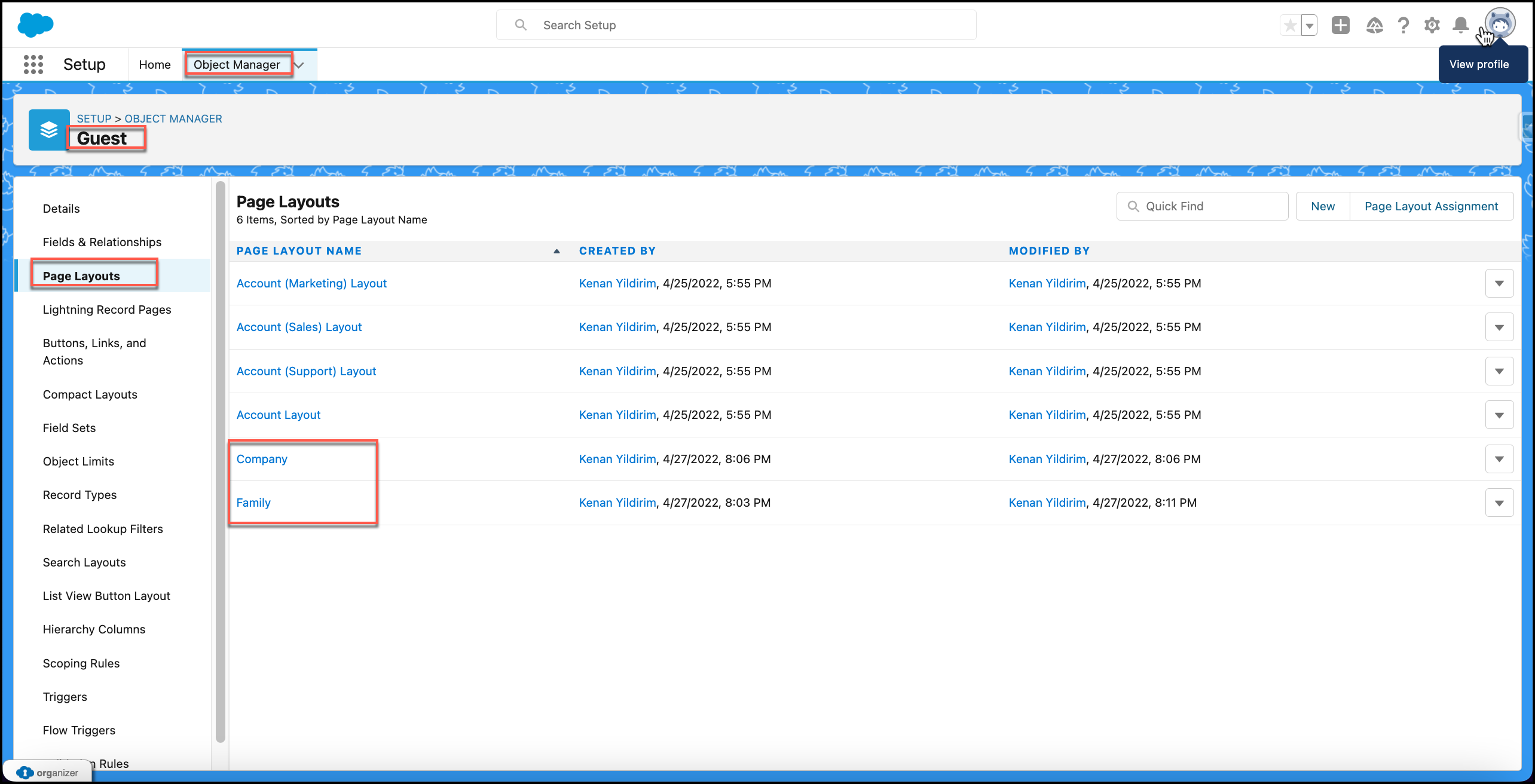This screenshot has height=784, width=1535.
Task: Click the SETUP breadcrumb link
Action: click(x=94, y=119)
